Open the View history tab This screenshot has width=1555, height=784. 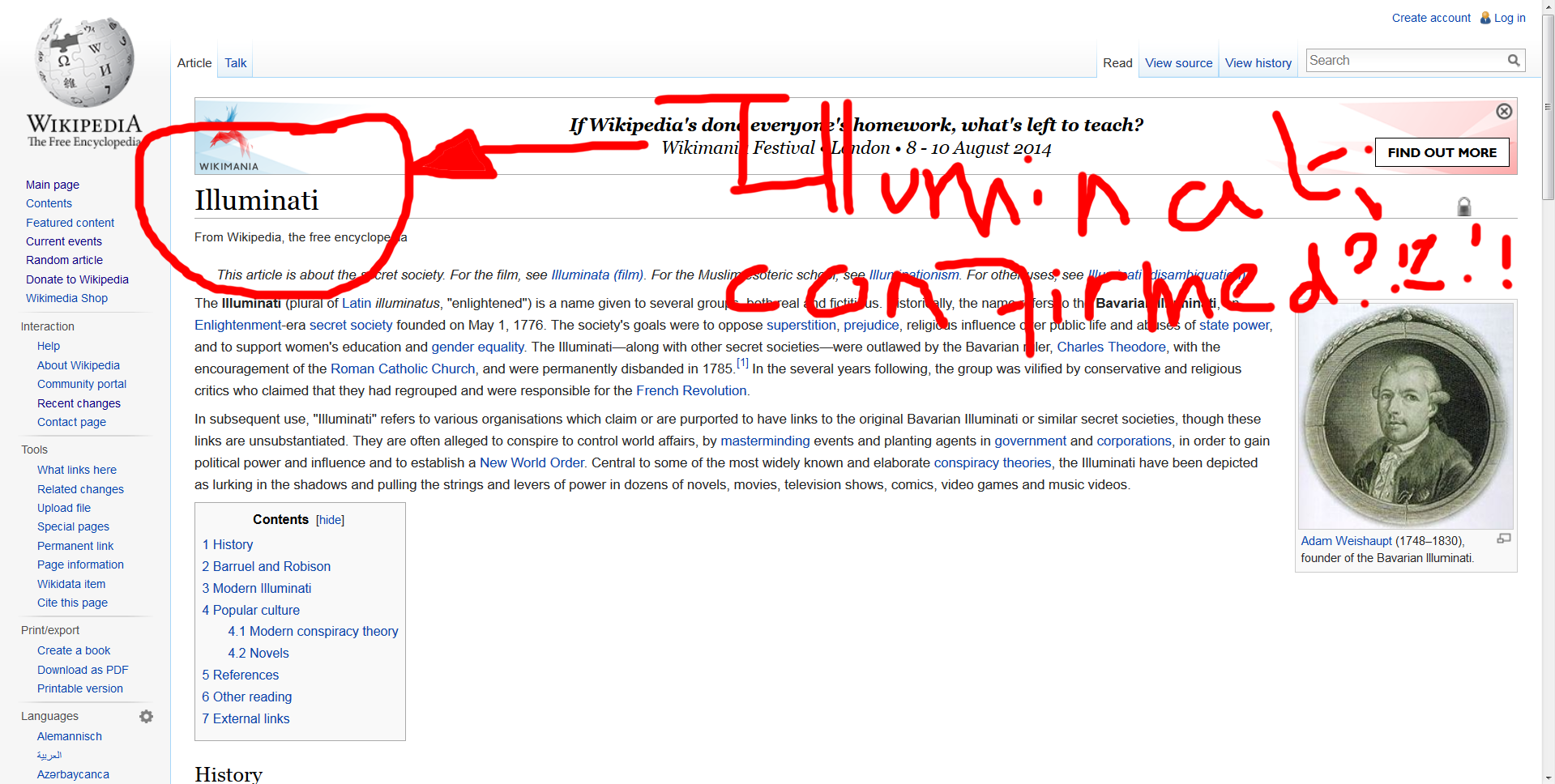pyautogui.click(x=1258, y=63)
